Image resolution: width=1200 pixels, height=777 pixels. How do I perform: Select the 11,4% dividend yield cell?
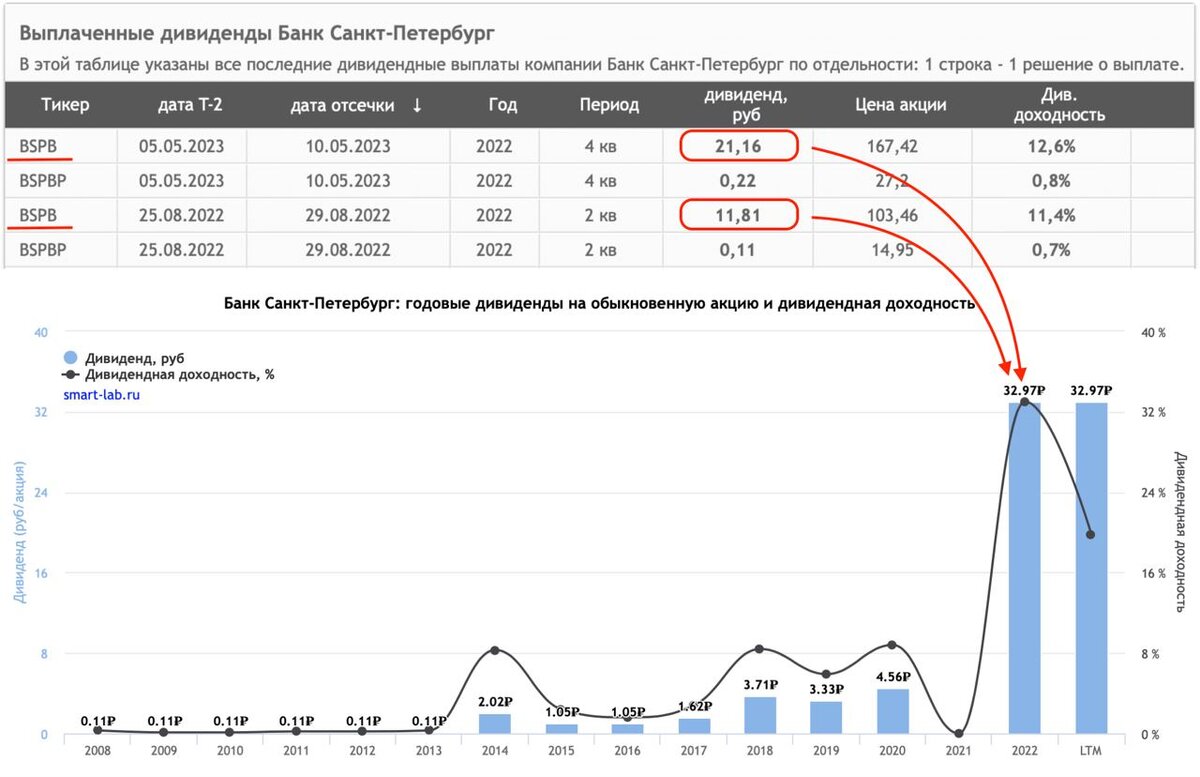point(1050,215)
